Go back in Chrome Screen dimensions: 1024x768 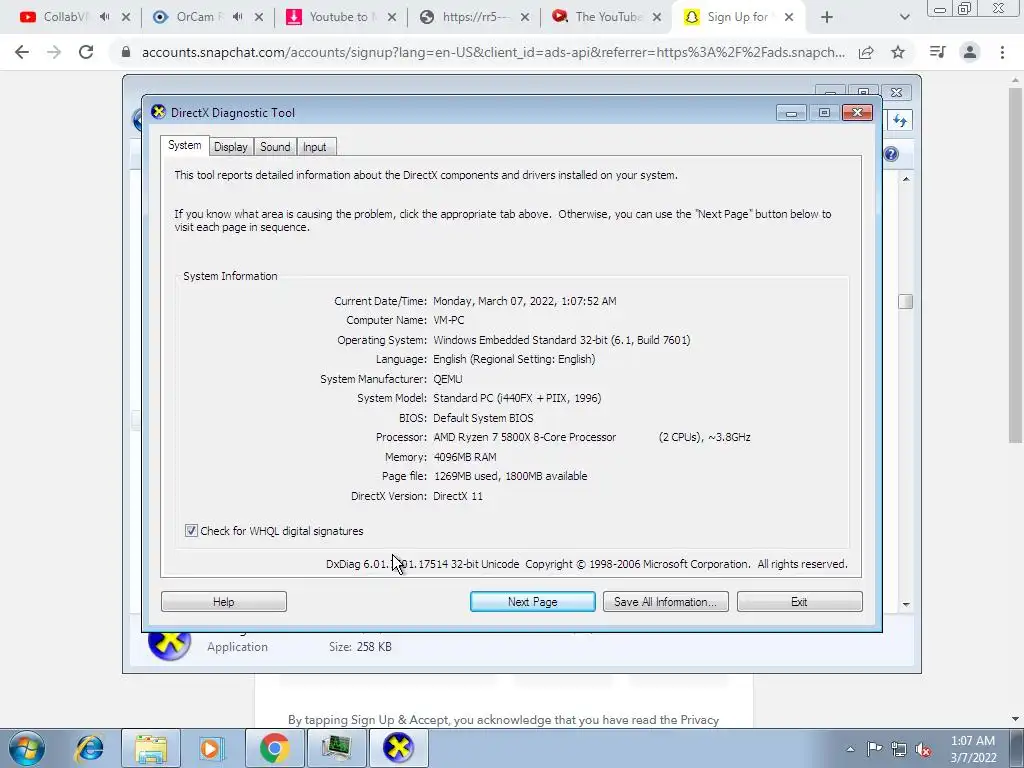pos(22,52)
